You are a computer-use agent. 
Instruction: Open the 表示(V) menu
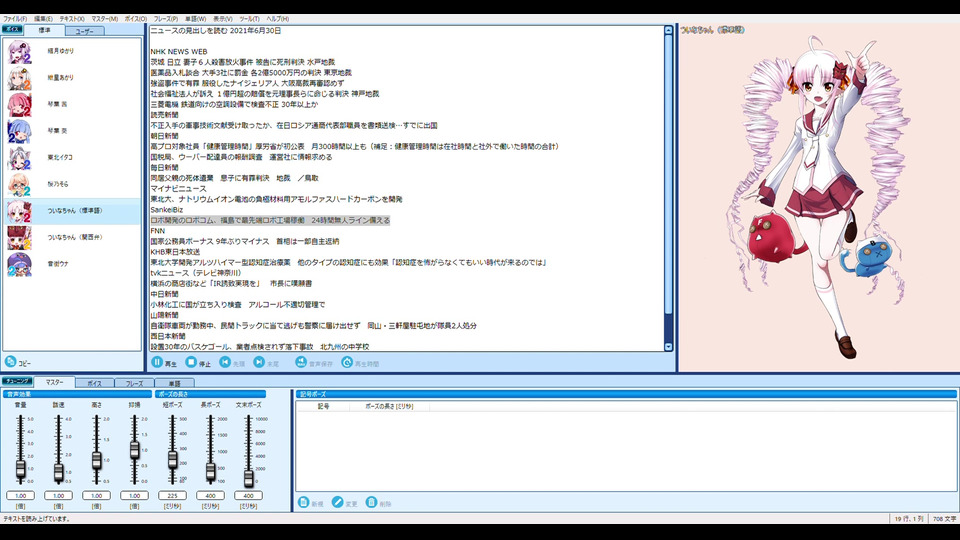[222, 19]
